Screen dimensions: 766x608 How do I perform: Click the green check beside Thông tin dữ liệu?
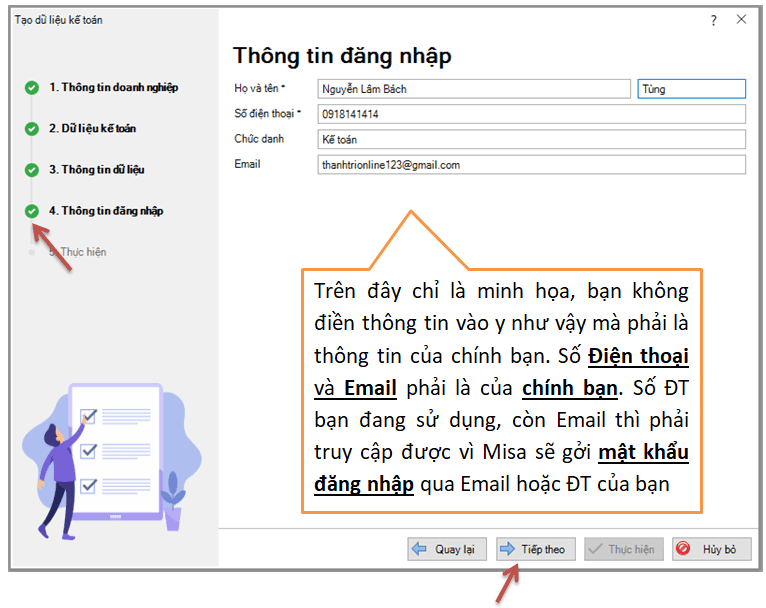(32, 170)
